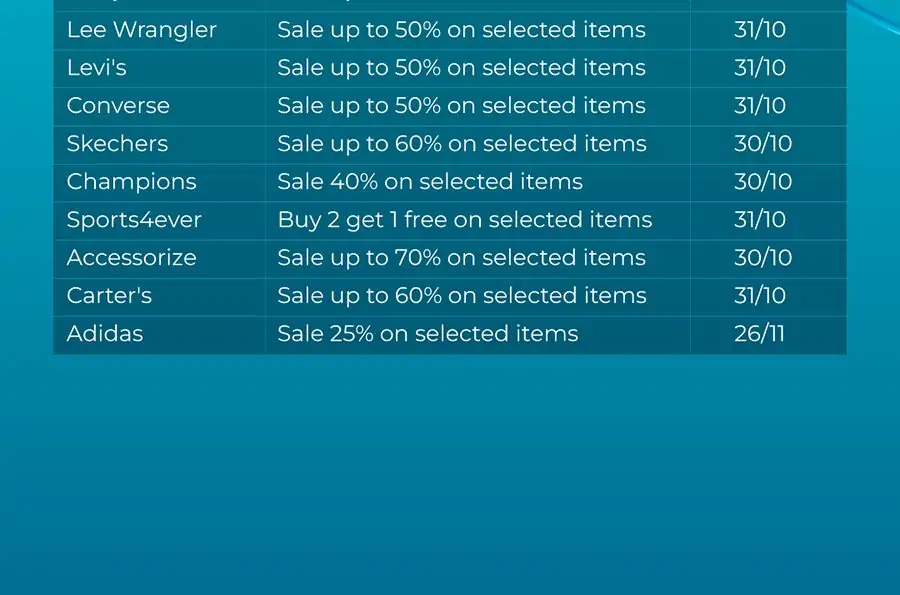Click Levi's Sale up to 50% offer
This screenshot has width=900, height=595.
tap(461, 68)
